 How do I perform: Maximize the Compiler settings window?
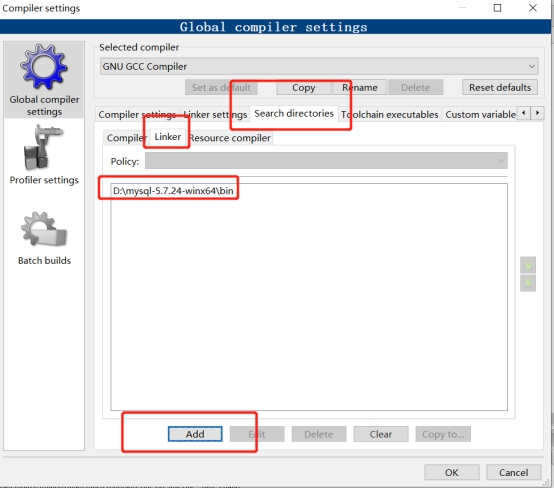click(497, 8)
